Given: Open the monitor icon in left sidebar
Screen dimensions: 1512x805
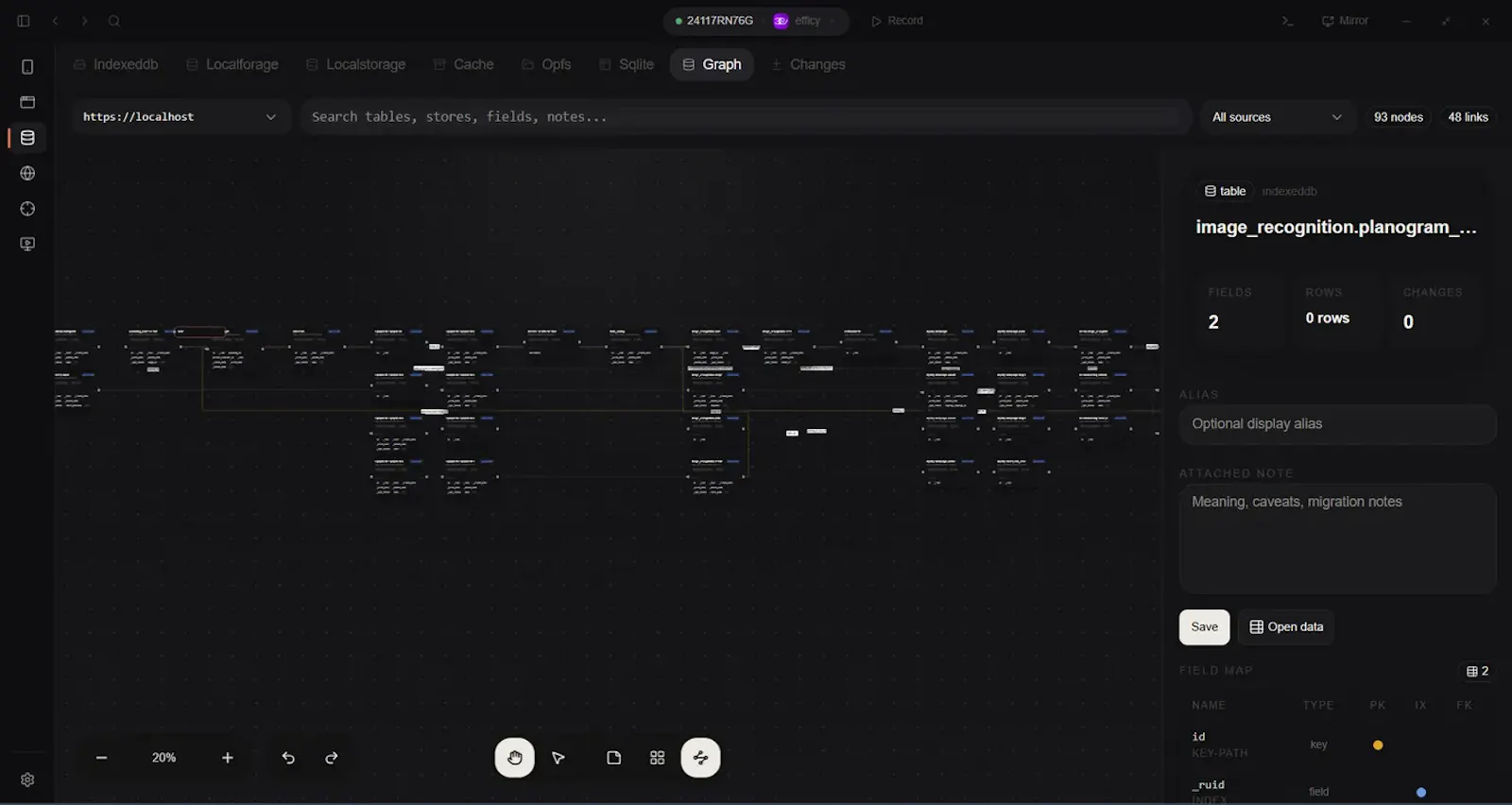Looking at the screenshot, I should click(x=27, y=244).
